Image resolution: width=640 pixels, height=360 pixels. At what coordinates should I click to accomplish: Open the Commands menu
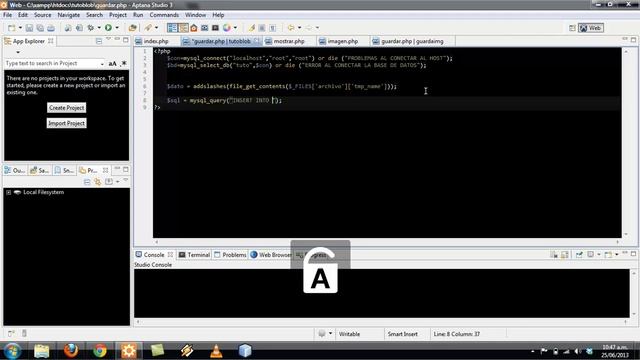164,15
